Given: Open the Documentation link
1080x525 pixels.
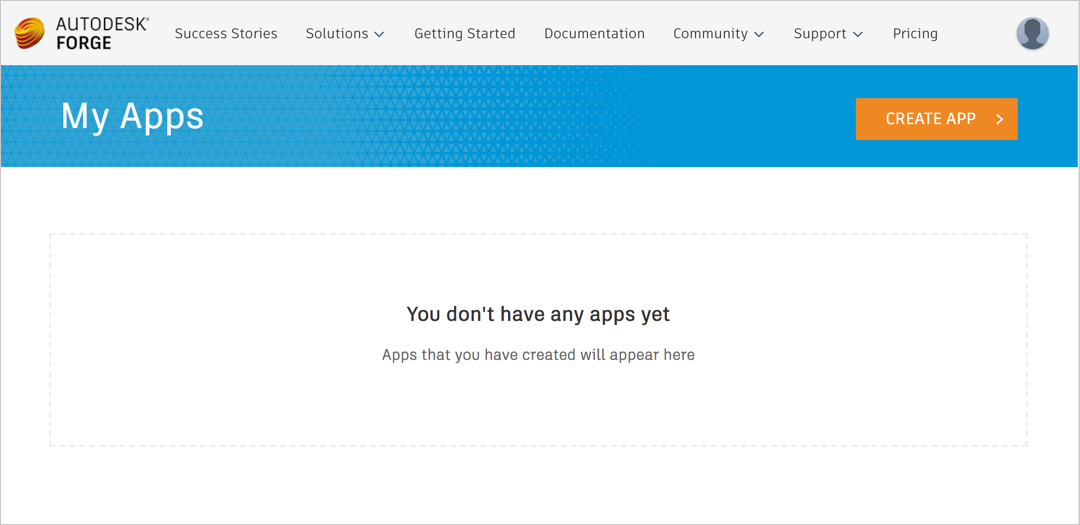Looking at the screenshot, I should [x=594, y=33].
